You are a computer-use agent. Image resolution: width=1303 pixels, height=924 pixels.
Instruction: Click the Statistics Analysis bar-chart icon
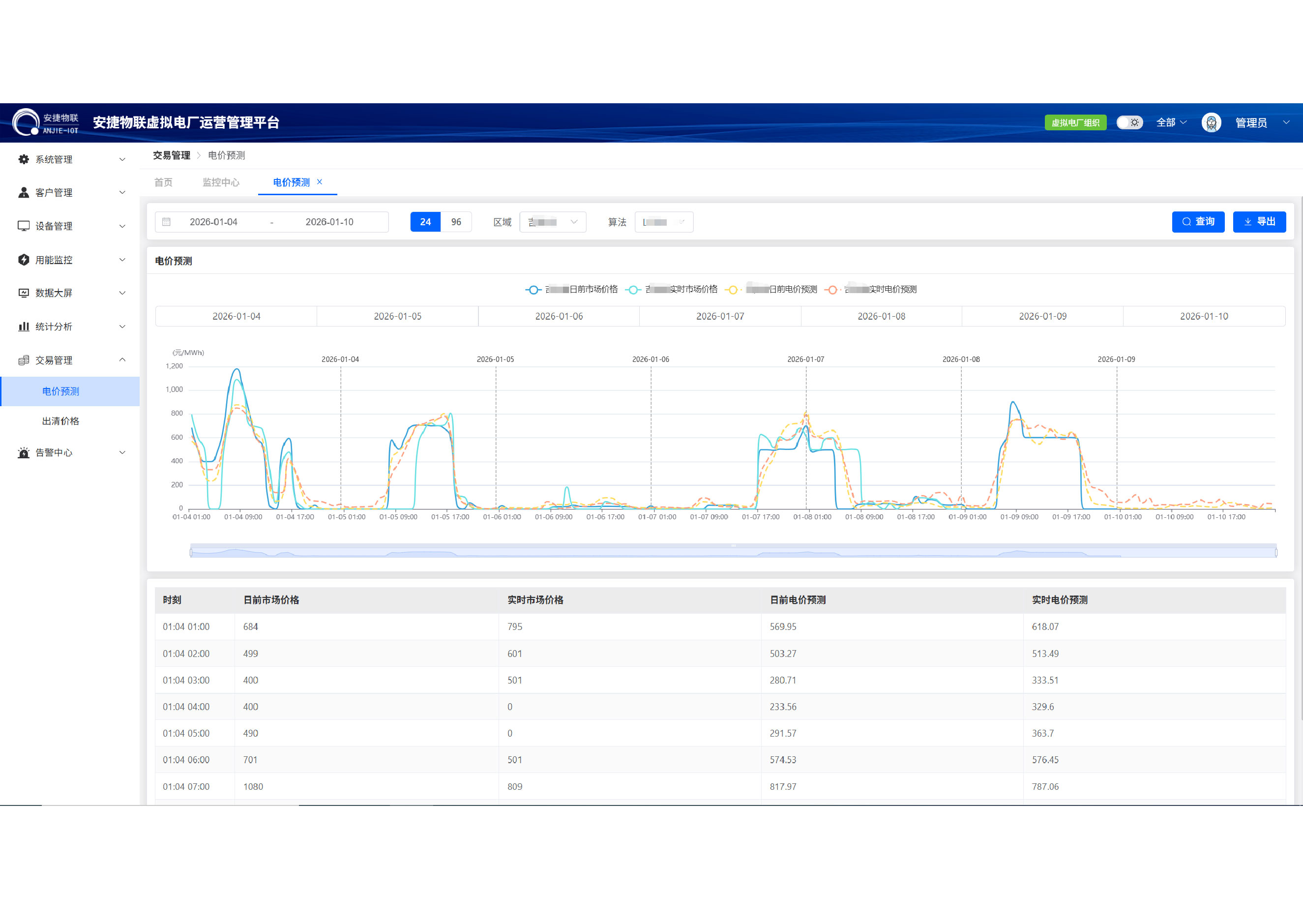coord(23,327)
